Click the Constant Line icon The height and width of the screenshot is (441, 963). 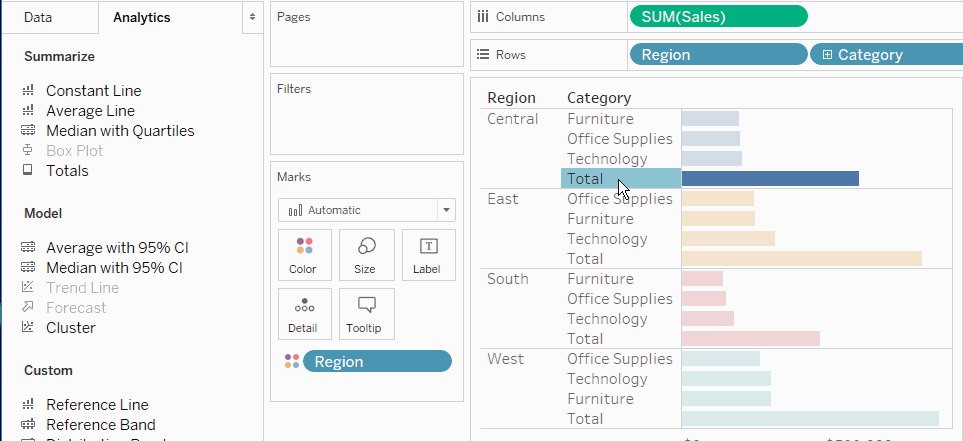[28, 91]
